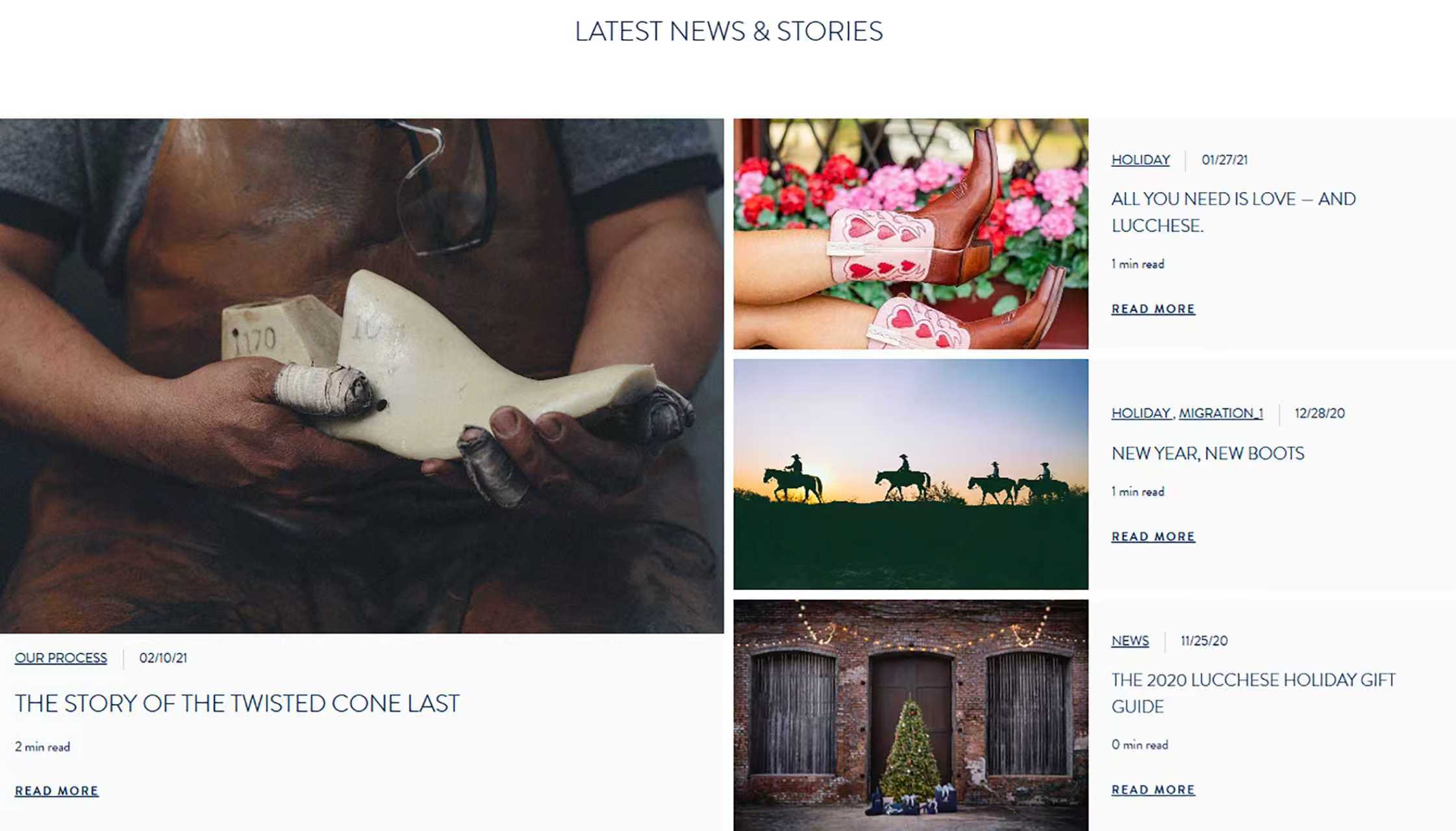Open 2020 Lucchese Holiday Gift Guide headline
The image size is (1456, 831).
[x=1253, y=693]
